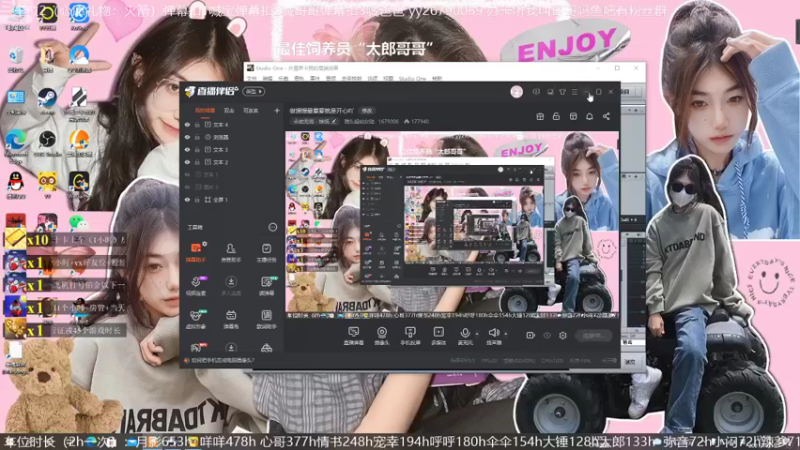The width and height of the screenshot is (800, 450).
Task: Hide the 文本 4 source layer
Action: [x=187, y=124]
